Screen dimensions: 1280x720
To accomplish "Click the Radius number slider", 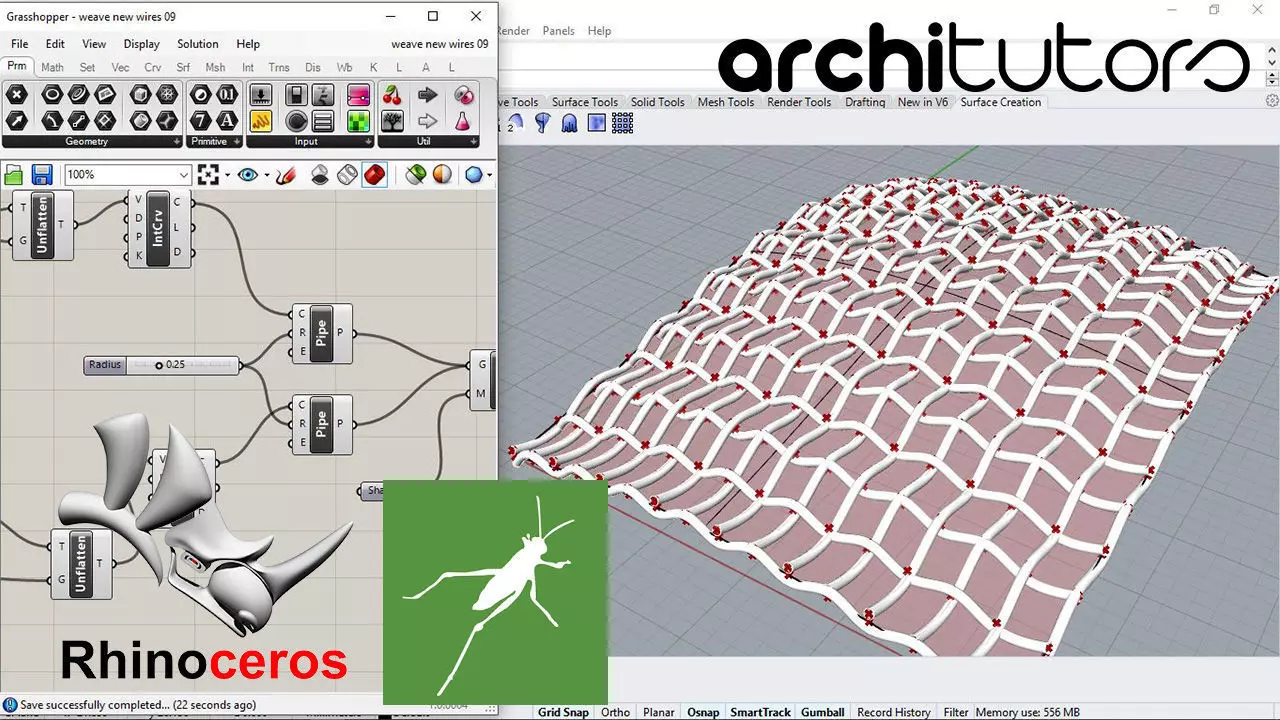I will tap(162, 365).
